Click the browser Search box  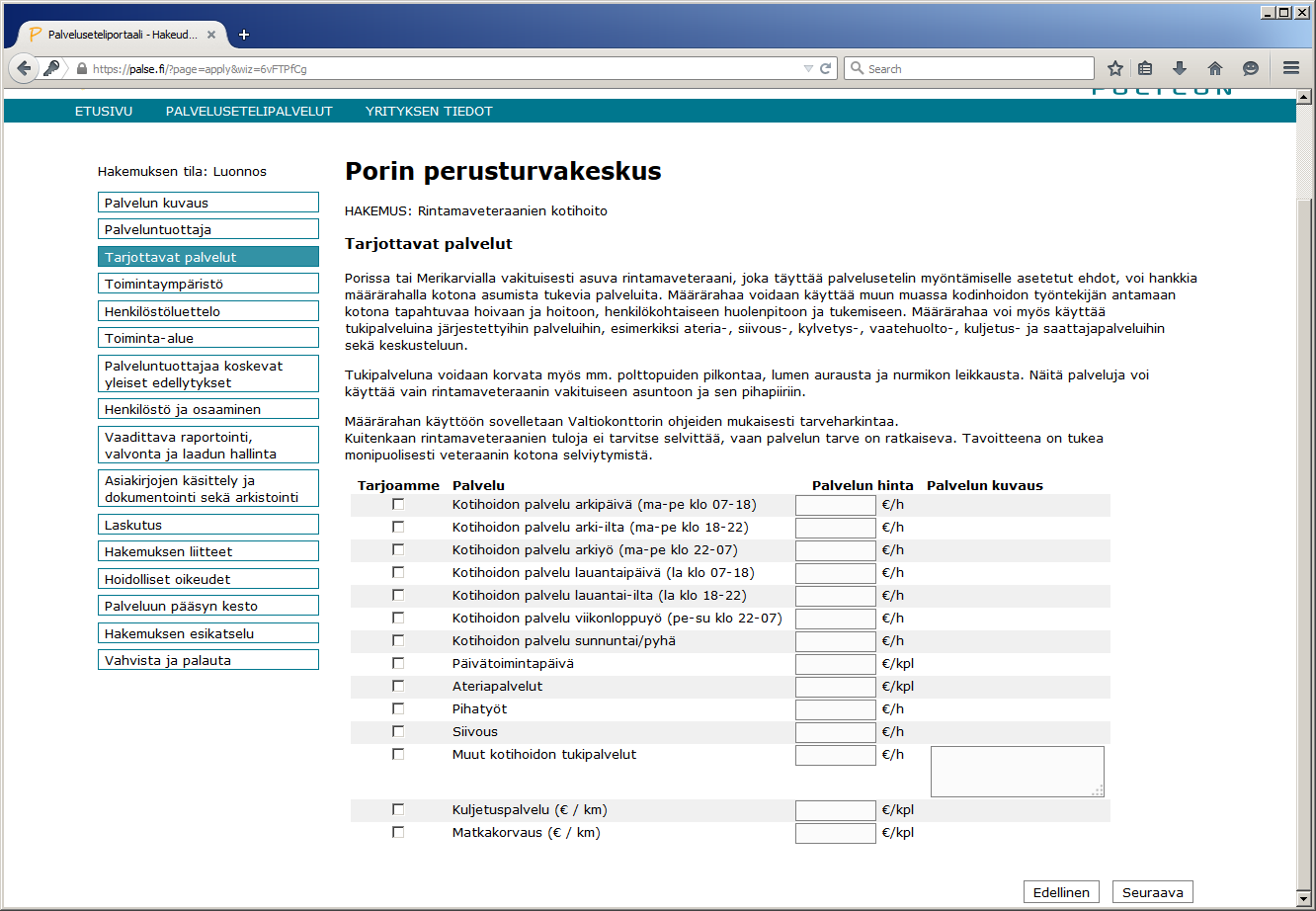[x=968, y=69]
